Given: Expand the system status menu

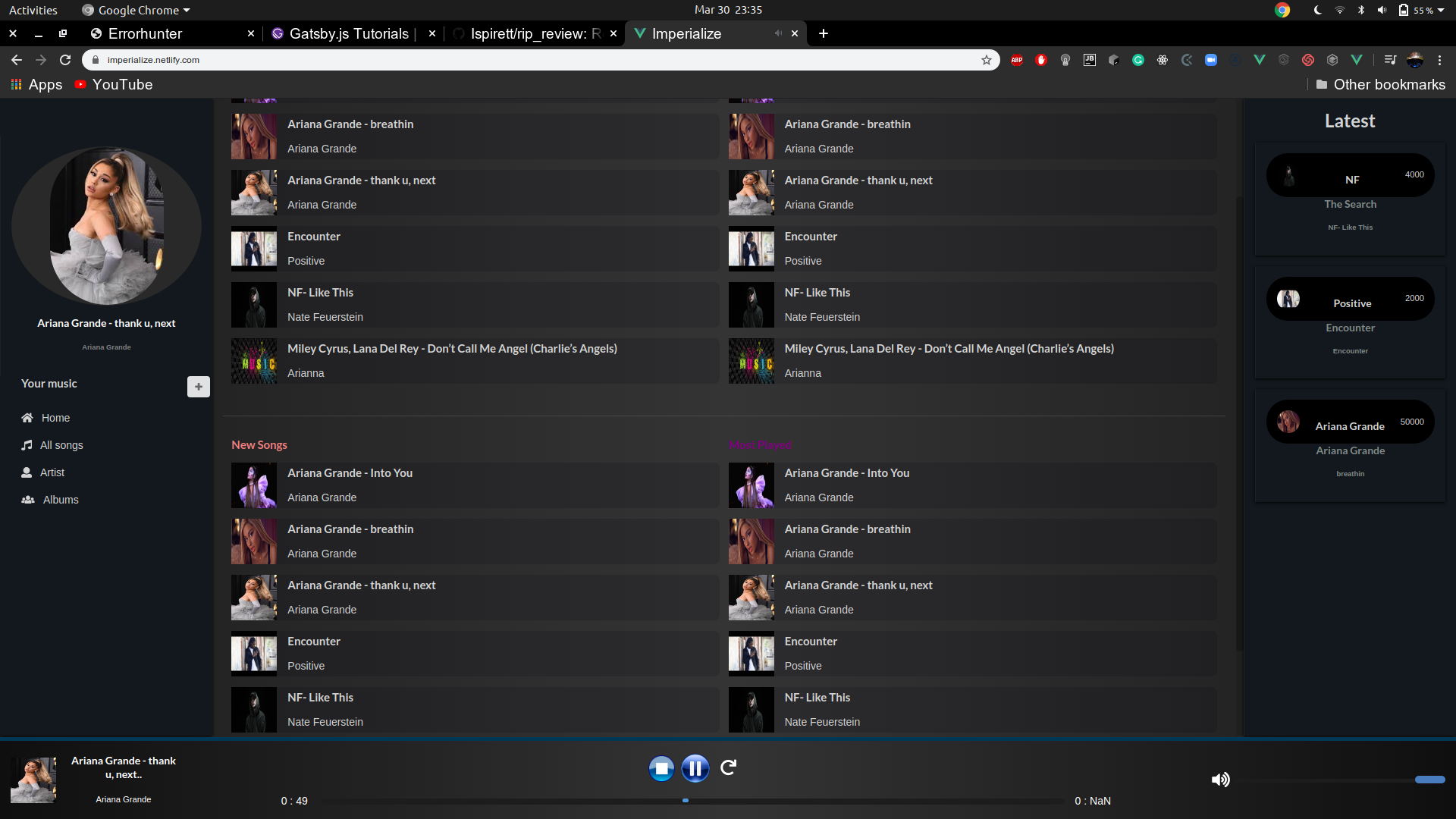Looking at the screenshot, I should click(1441, 10).
